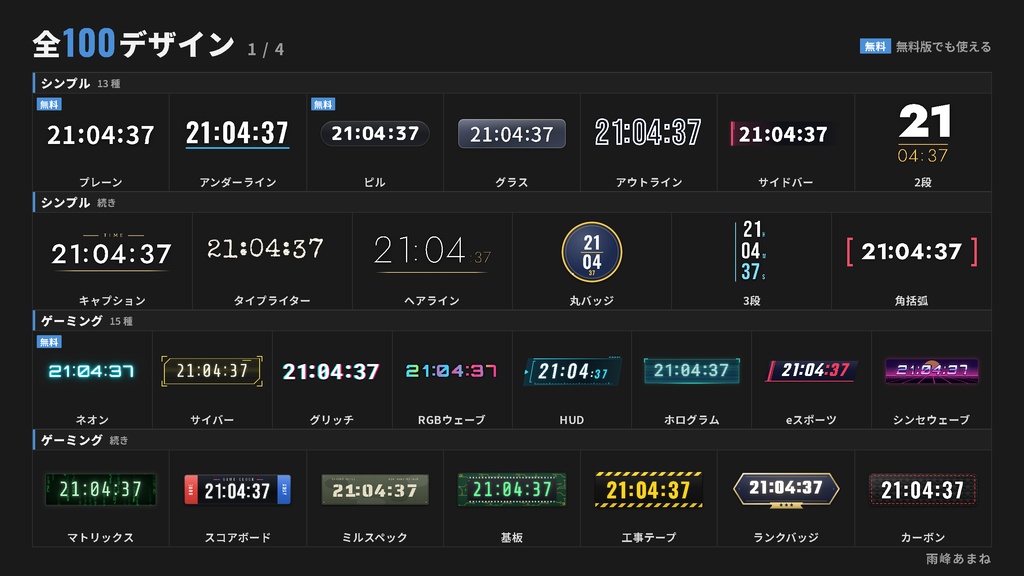Screen dimensions: 1024x576
Task: Select the プレーン clock design
Action: pyautogui.click(x=101, y=142)
